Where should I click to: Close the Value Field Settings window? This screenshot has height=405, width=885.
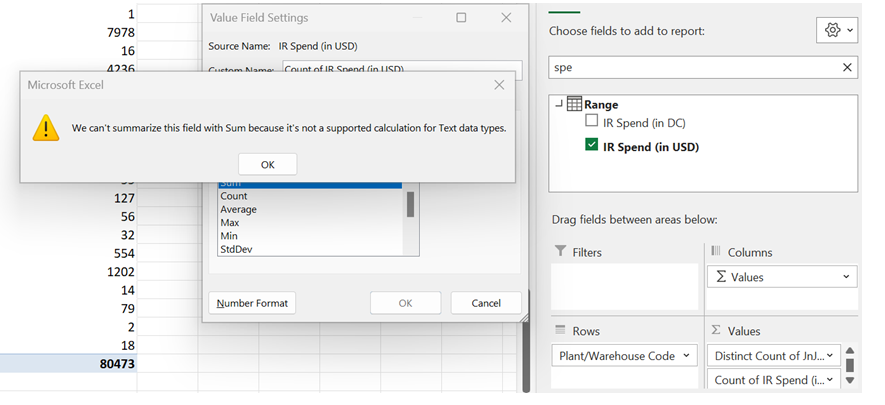click(506, 18)
